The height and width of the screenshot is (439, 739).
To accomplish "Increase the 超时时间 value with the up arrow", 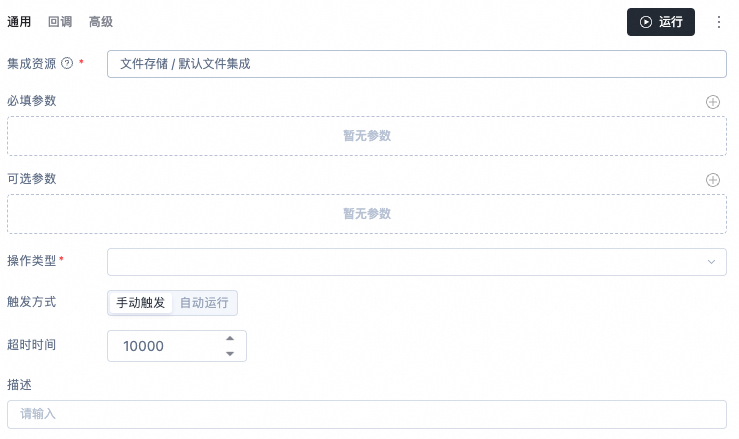I will [x=230, y=339].
